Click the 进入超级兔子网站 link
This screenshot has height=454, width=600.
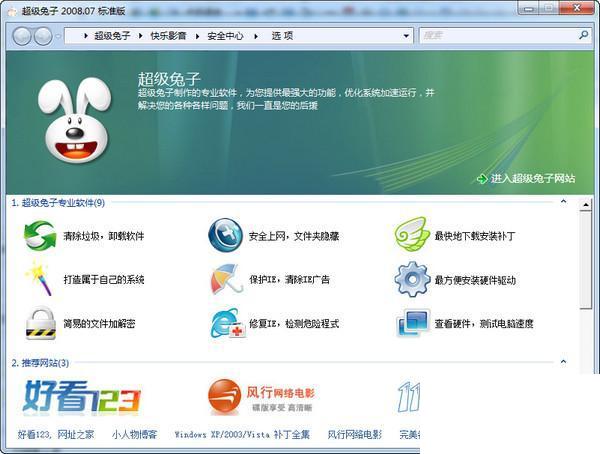tap(533, 178)
